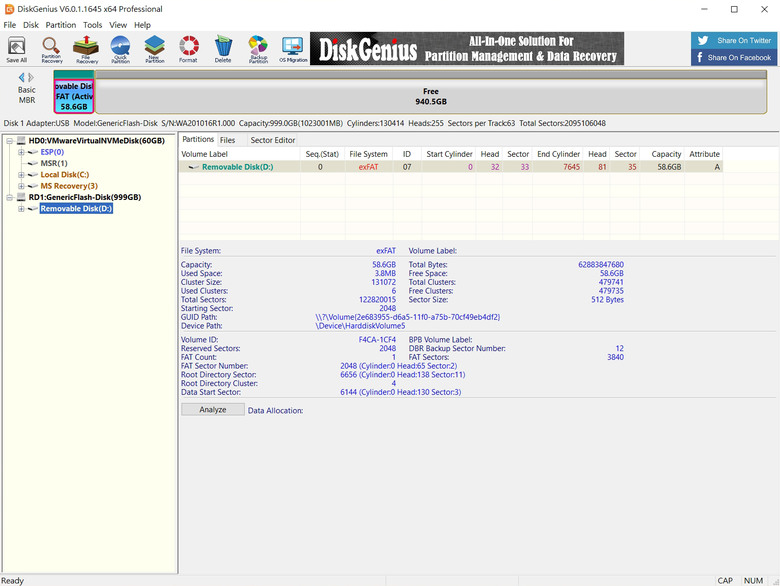
Task: Start OS Migration tool
Action: click(x=293, y=49)
